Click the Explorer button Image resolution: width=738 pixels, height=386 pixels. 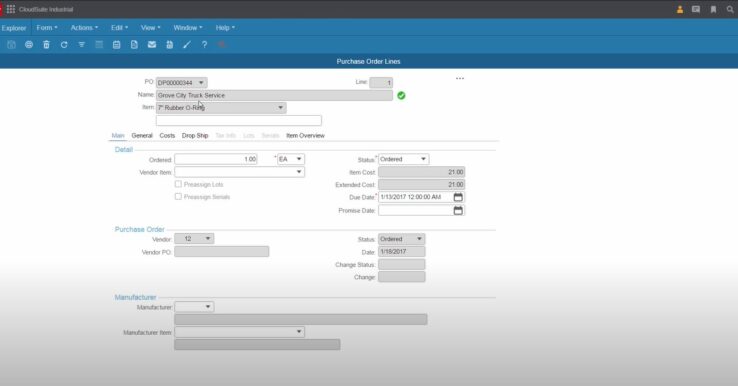tap(14, 28)
